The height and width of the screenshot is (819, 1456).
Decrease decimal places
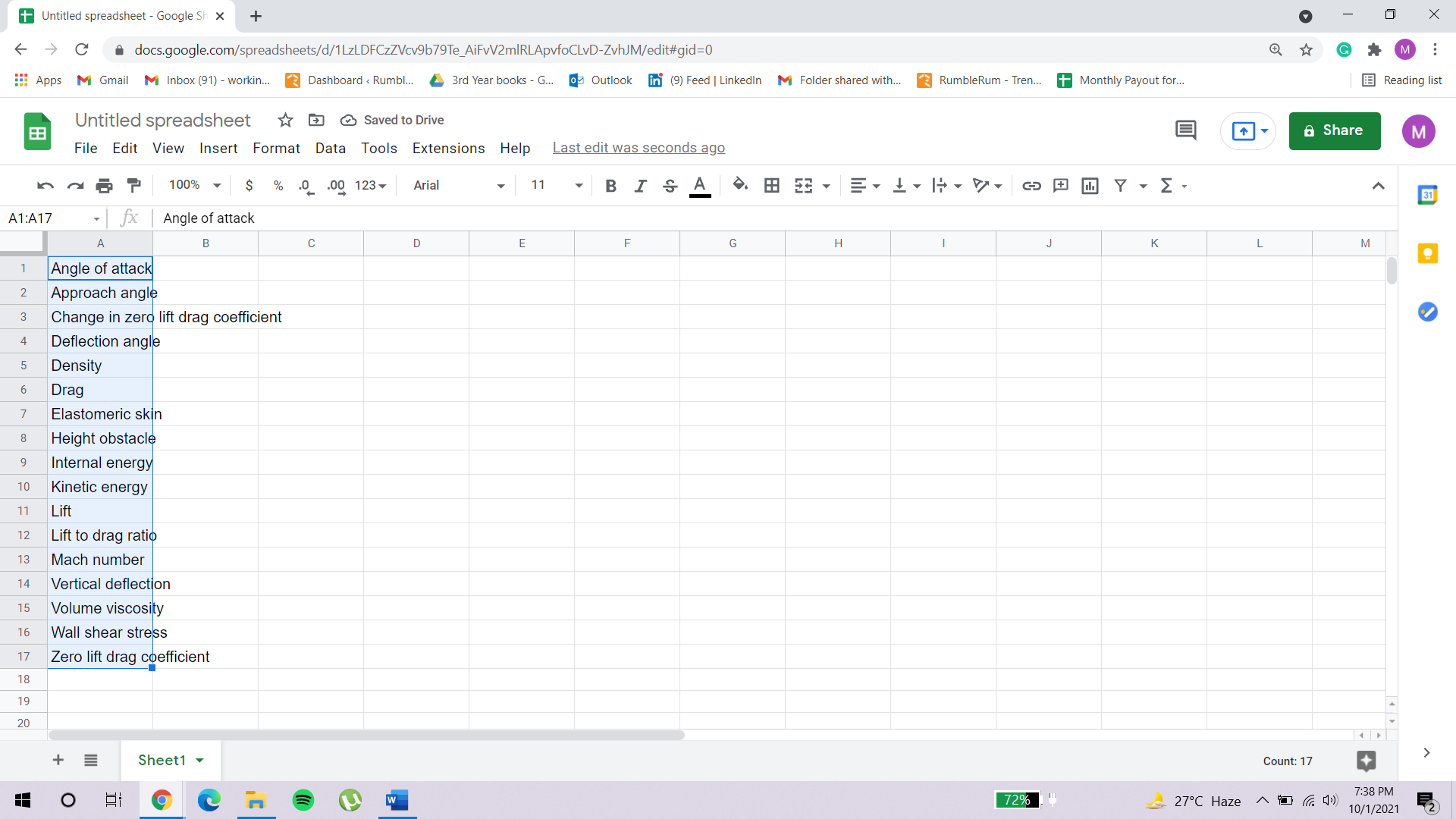306,186
